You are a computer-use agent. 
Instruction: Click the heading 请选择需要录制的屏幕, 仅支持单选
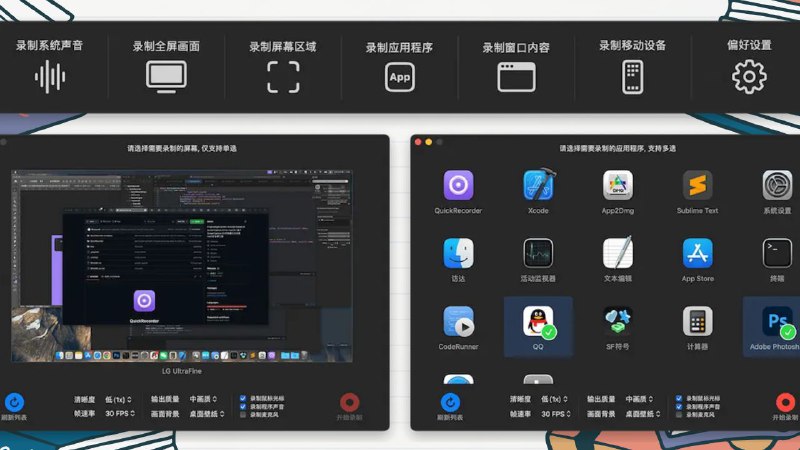(x=182, y=148)
